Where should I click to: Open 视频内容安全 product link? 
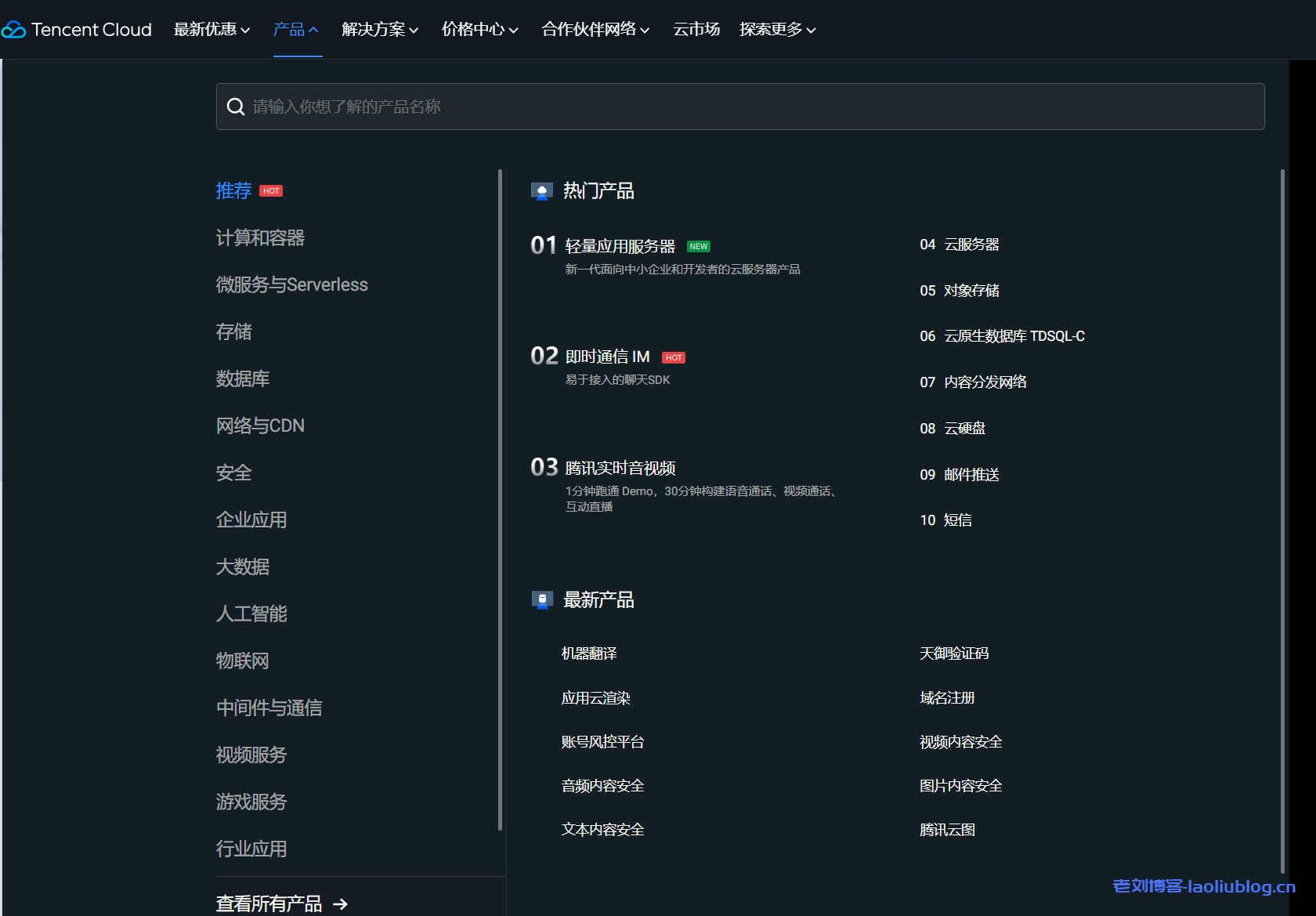(961, 742)
